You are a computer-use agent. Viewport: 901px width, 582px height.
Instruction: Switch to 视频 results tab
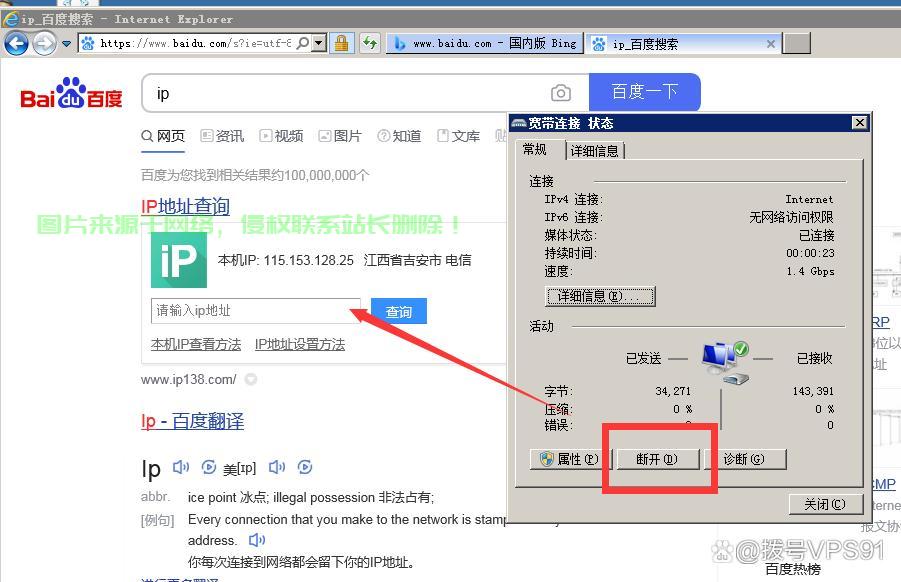pos(281,136)
